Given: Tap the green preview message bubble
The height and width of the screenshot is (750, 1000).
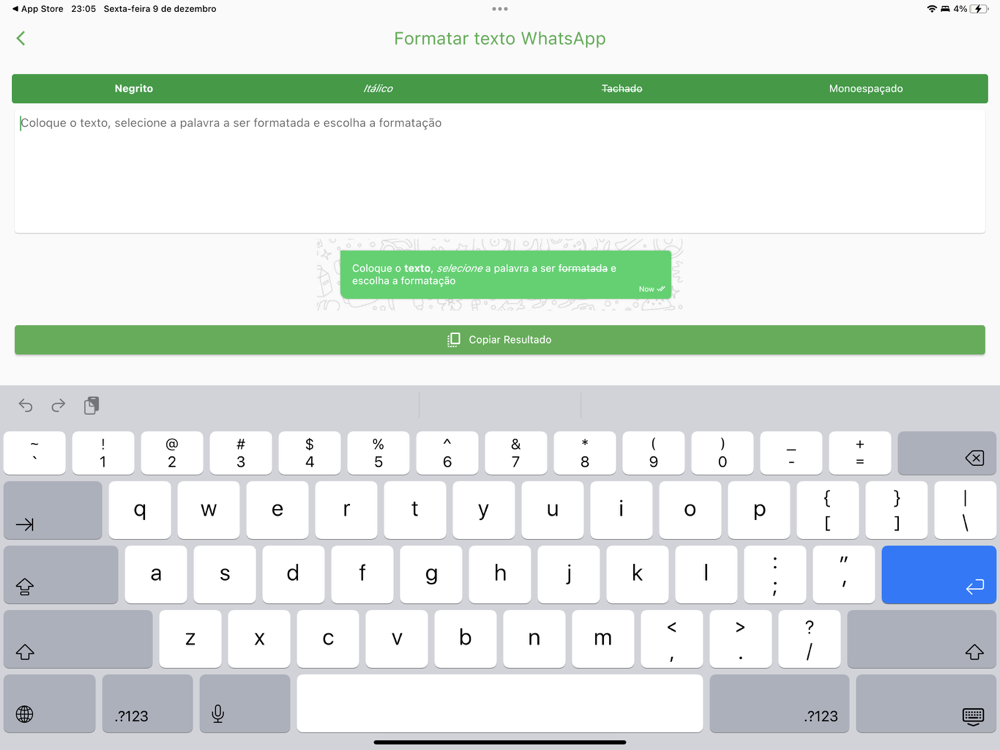Looking at the screenshot, I should pyautogui.click(x=505, y=275).
